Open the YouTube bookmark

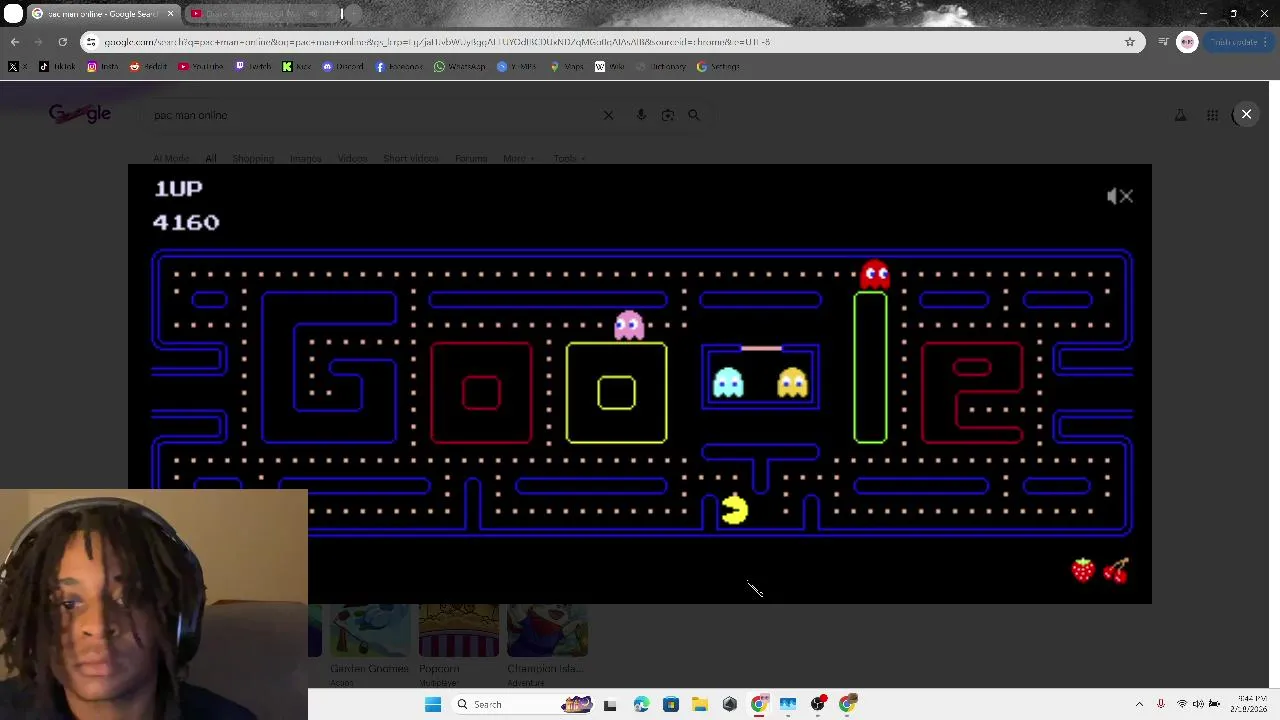(x=200, y=67)
